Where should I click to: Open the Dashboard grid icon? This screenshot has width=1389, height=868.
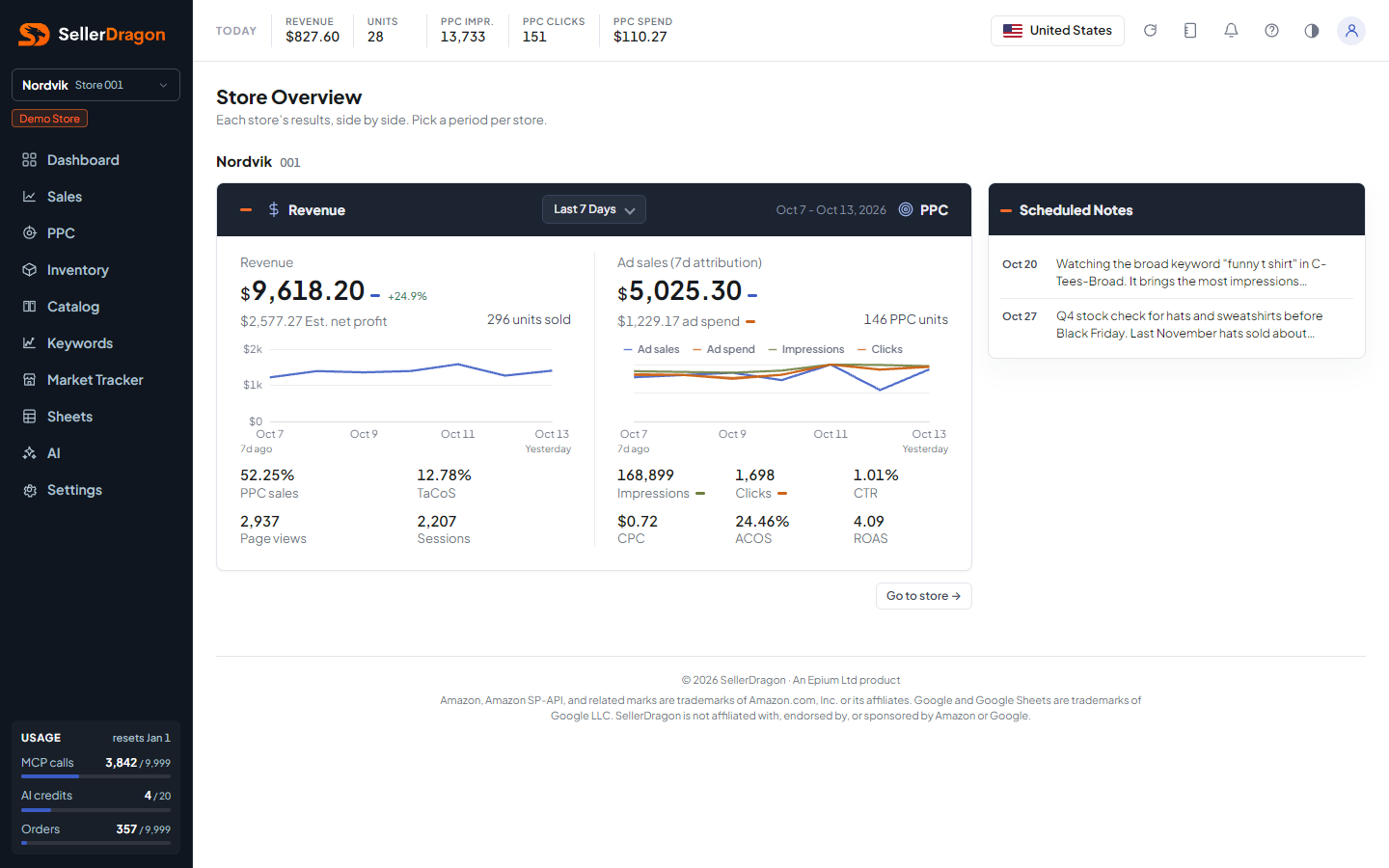[x=30, y=160]
